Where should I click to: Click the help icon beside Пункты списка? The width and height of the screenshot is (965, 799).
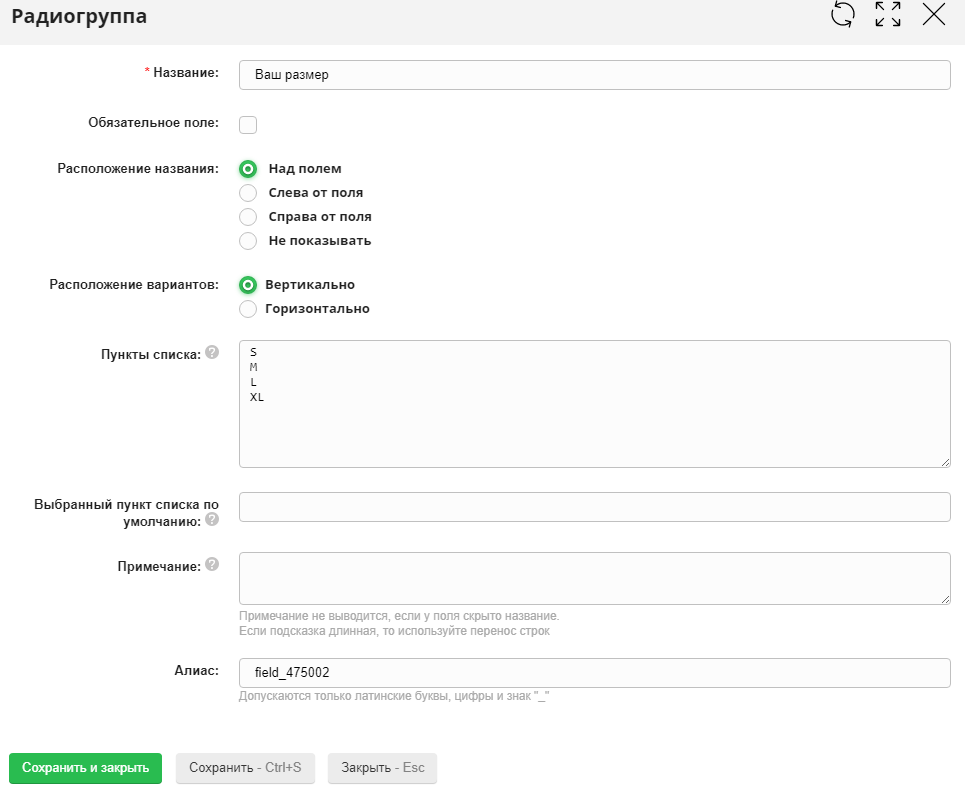coord(211,353)
